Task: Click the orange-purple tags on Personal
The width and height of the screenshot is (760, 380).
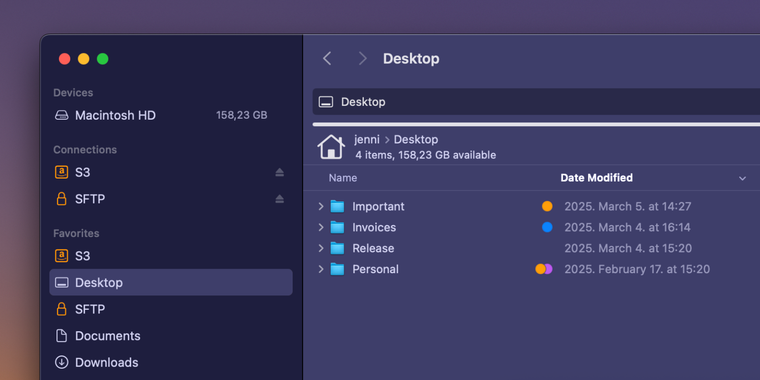Action: tap(544, 269)
